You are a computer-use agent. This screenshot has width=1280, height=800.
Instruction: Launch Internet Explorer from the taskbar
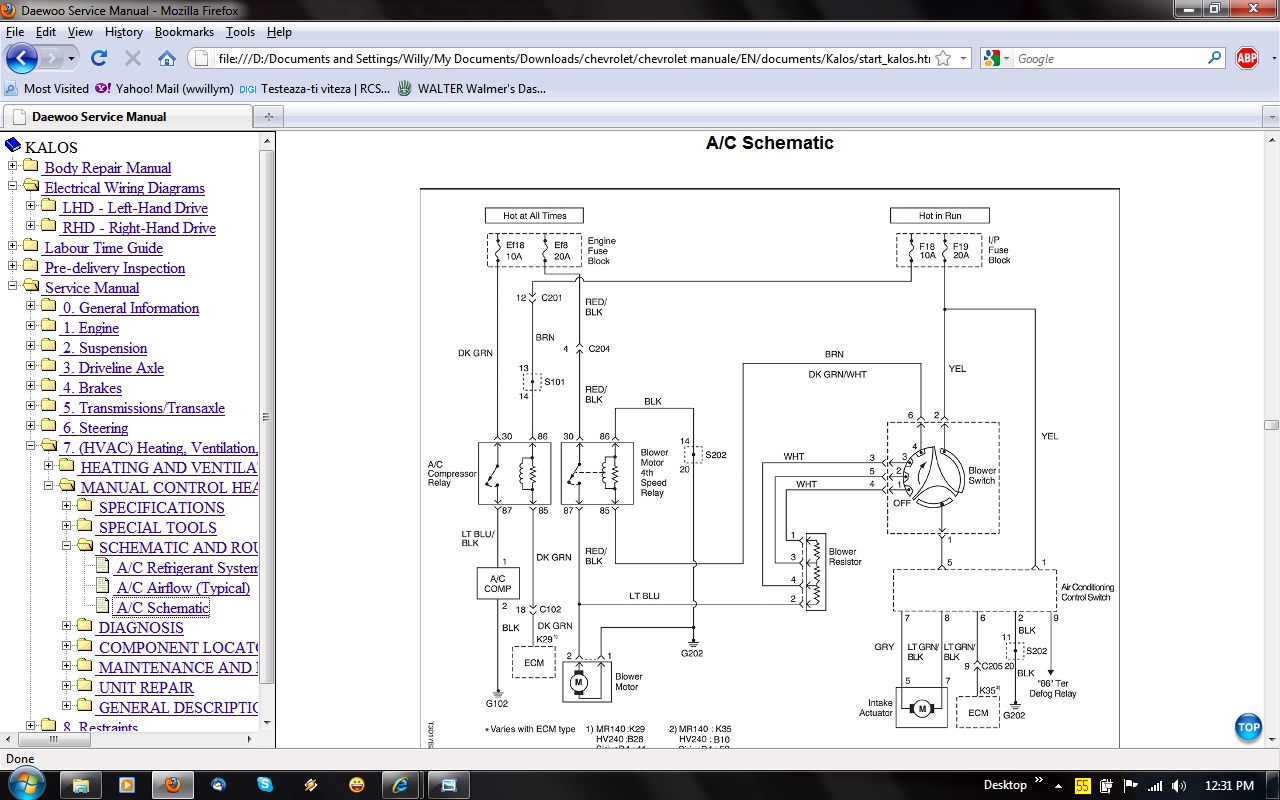coord(402,785)
